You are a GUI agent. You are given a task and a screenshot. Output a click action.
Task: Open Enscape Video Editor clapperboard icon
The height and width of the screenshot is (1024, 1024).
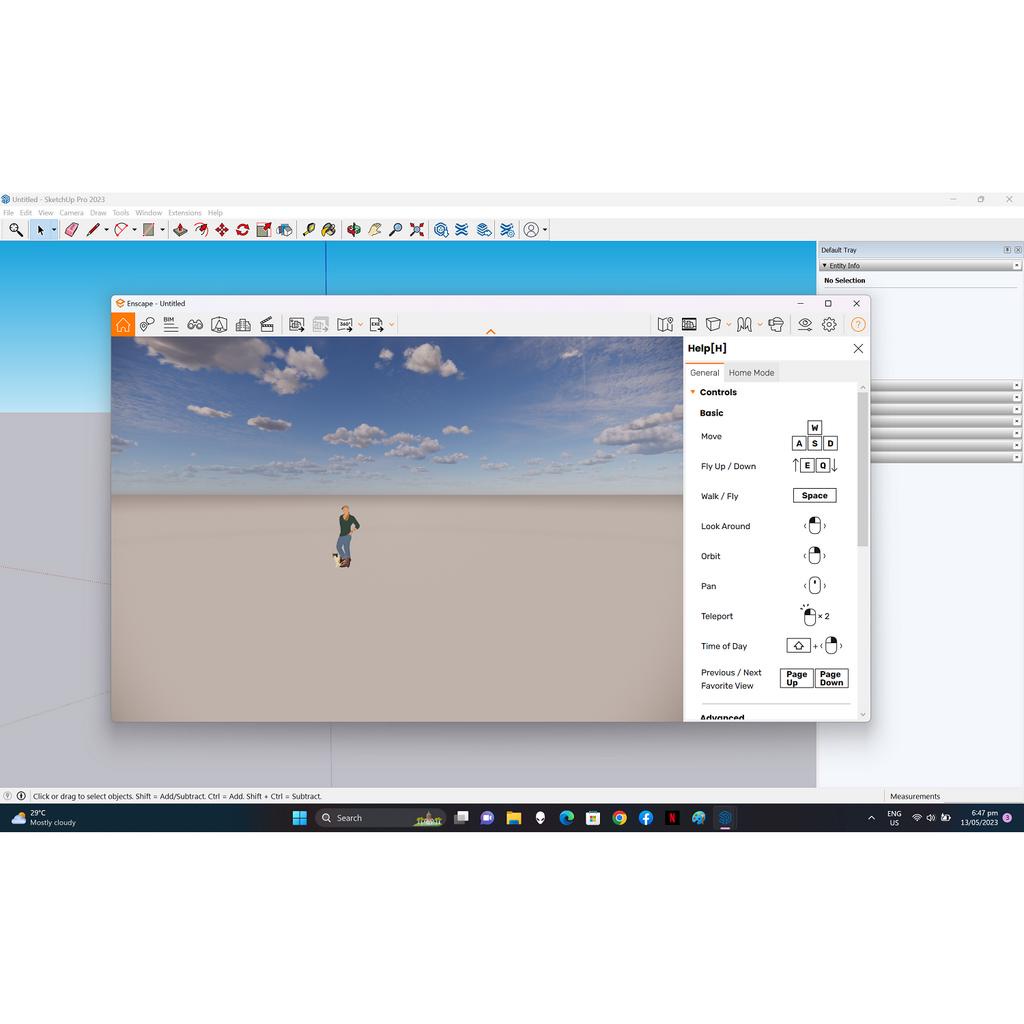point(267,324)
